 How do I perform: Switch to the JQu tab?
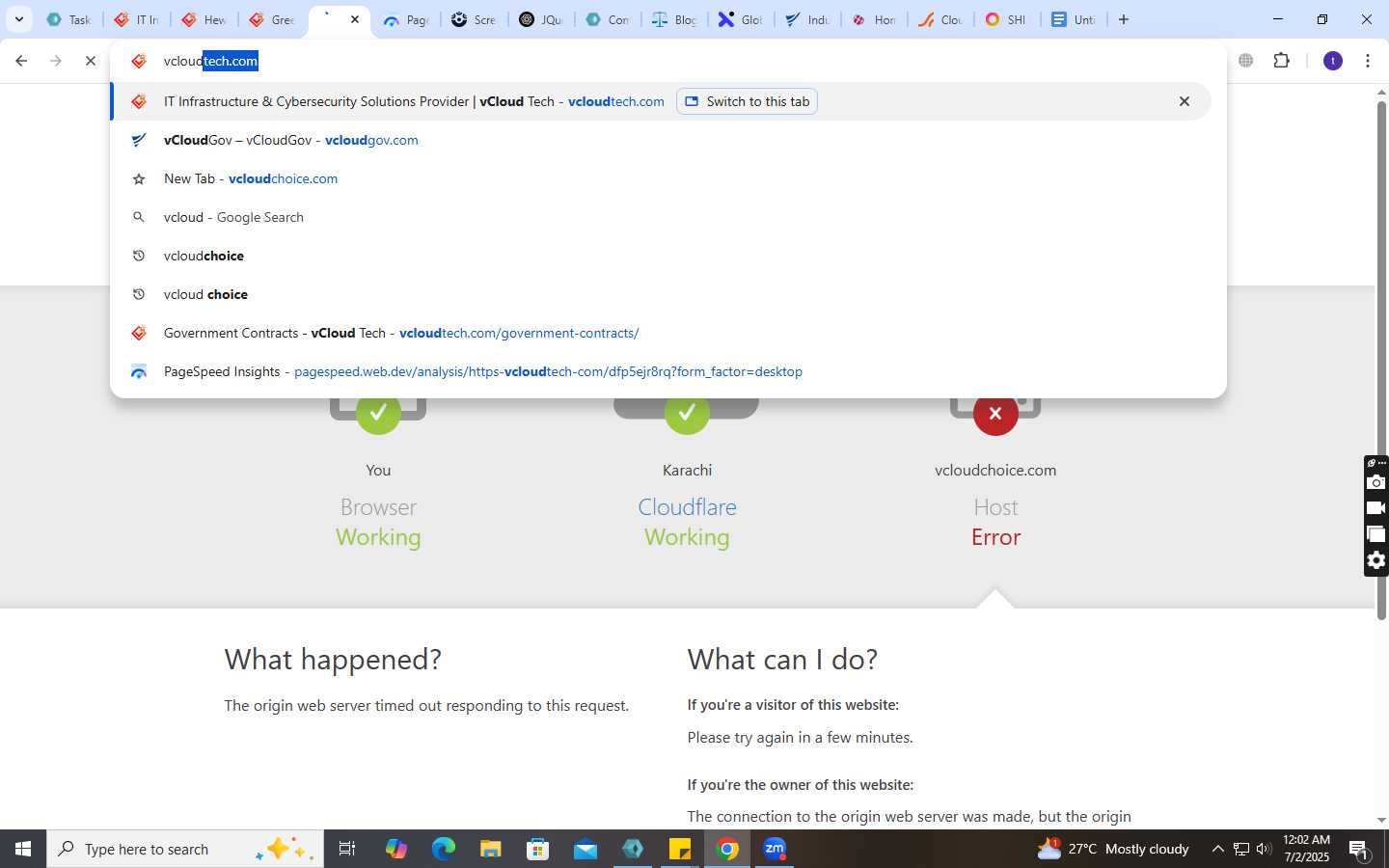541,19
